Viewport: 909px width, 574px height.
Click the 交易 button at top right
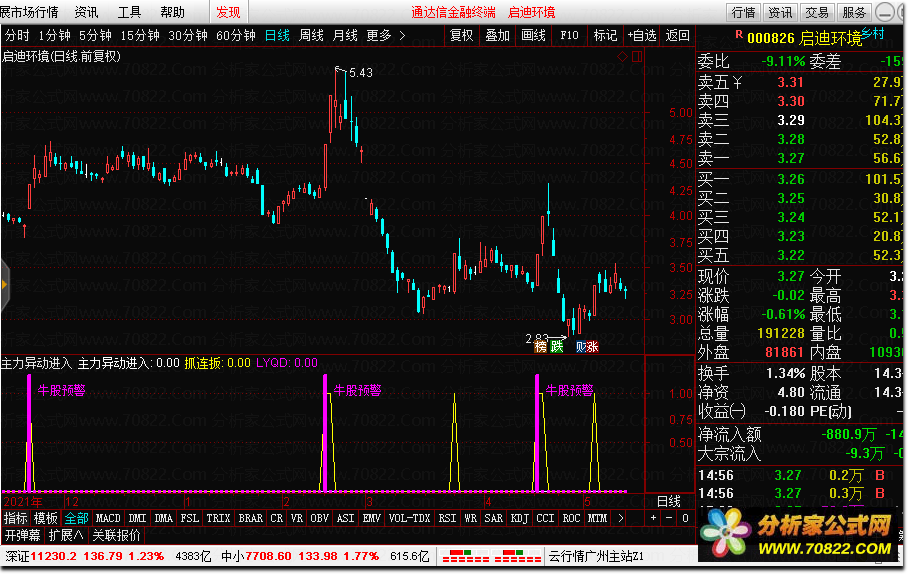coord(817,12)
